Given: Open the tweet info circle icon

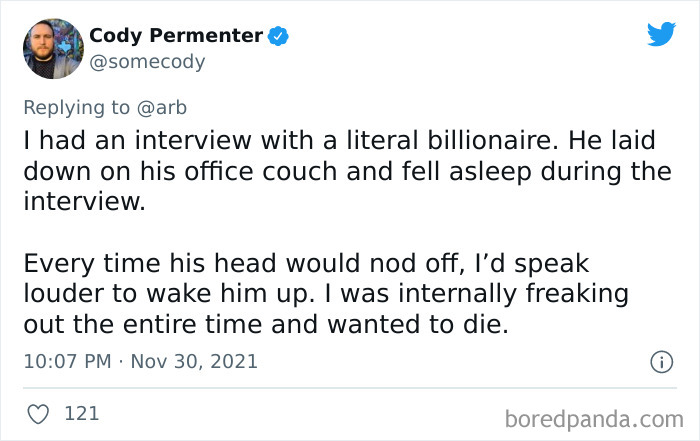Looking at the screenshot, I should 661,363.
